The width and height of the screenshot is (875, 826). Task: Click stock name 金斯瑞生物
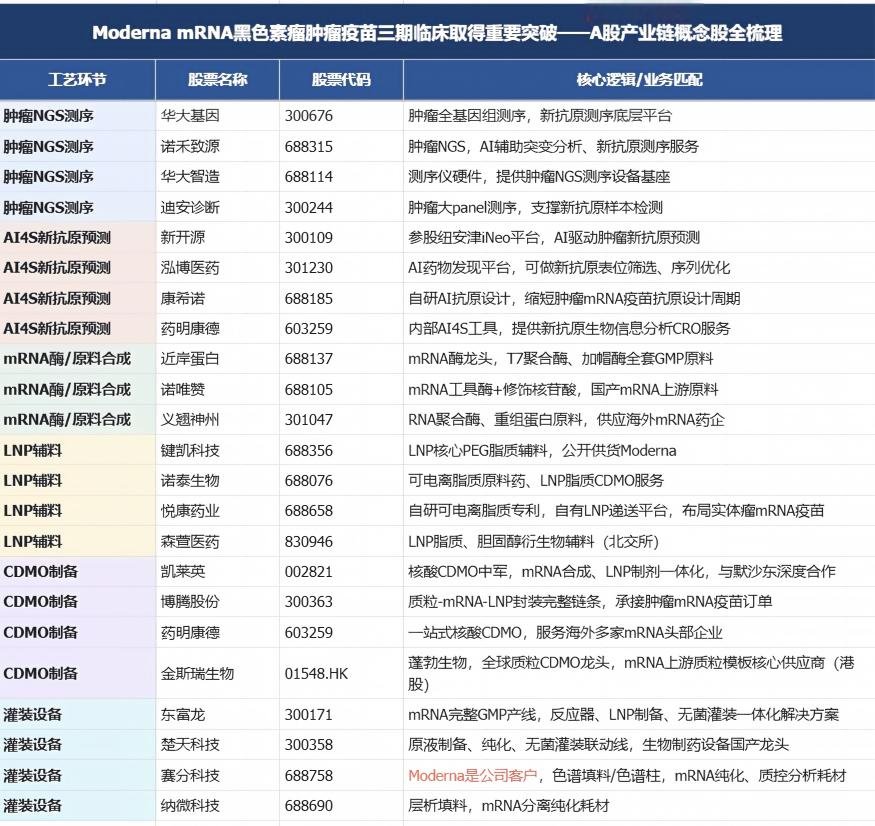click(x=198, y=674)
